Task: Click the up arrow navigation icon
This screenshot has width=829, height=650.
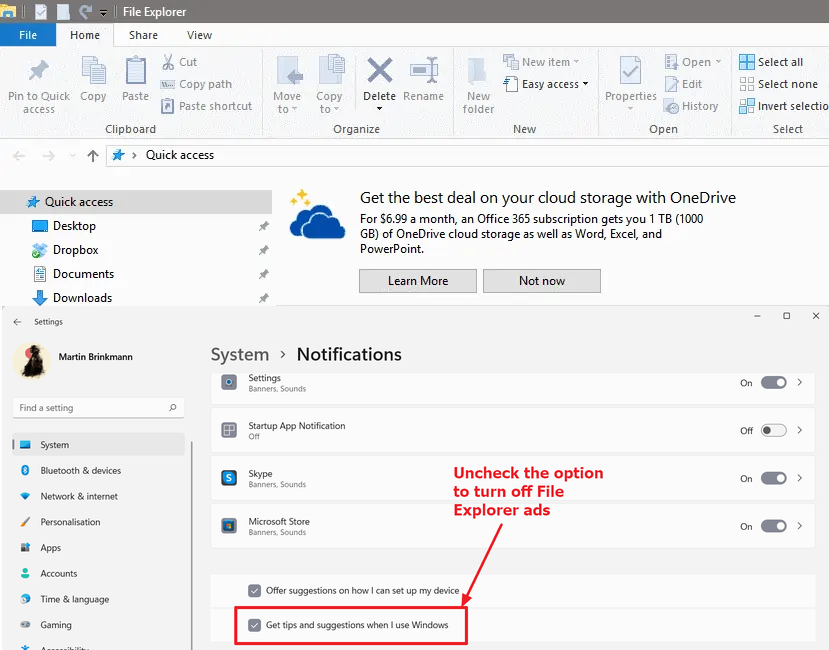Action: click(x=93, y=156)
